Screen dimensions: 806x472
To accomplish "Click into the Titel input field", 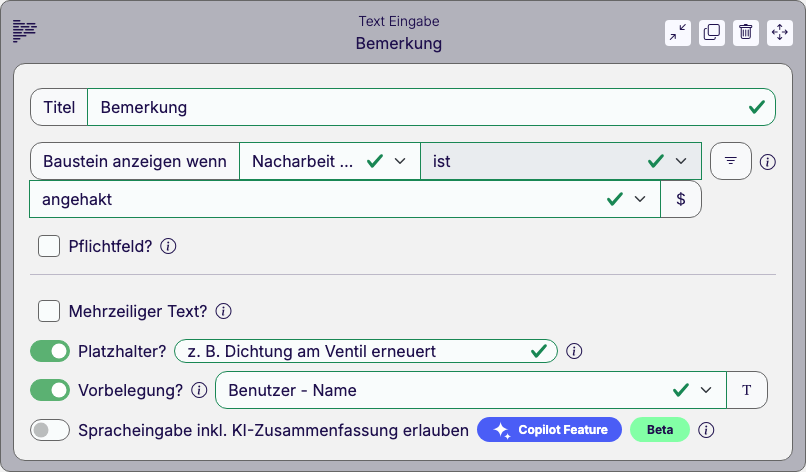I will coord(431,107).
